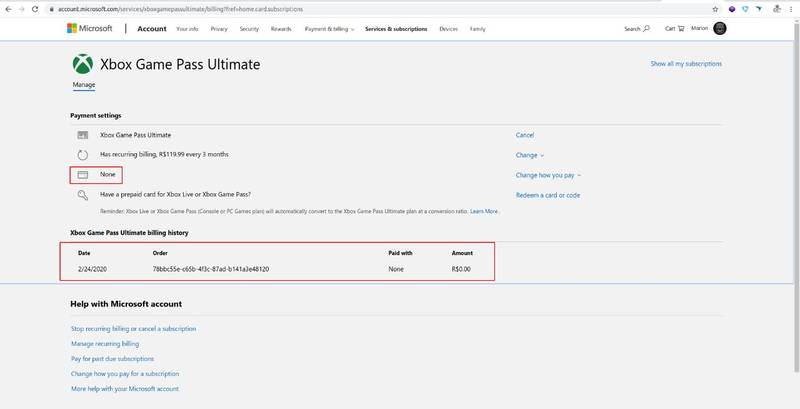Click the shield browser extension icon
Screen dimensions: 800x409
[745, 9]
